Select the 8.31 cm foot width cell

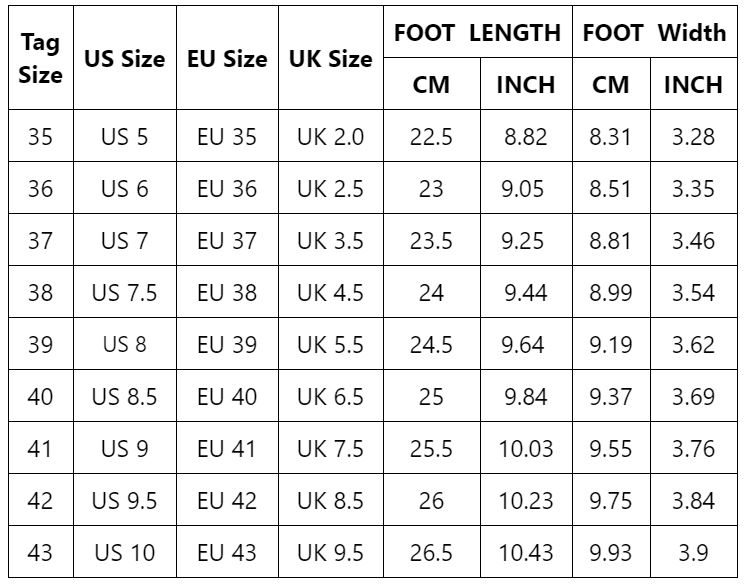point(610,137)
